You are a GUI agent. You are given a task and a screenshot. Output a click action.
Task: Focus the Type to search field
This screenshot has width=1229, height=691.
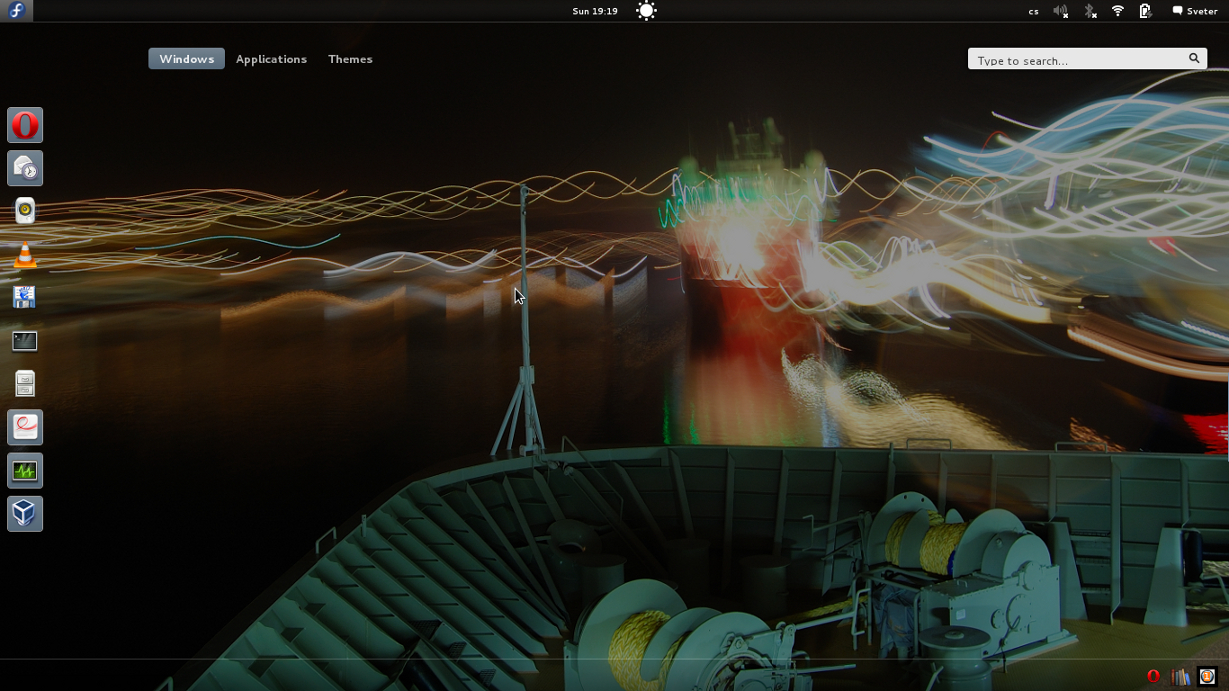coord(1078,60)
